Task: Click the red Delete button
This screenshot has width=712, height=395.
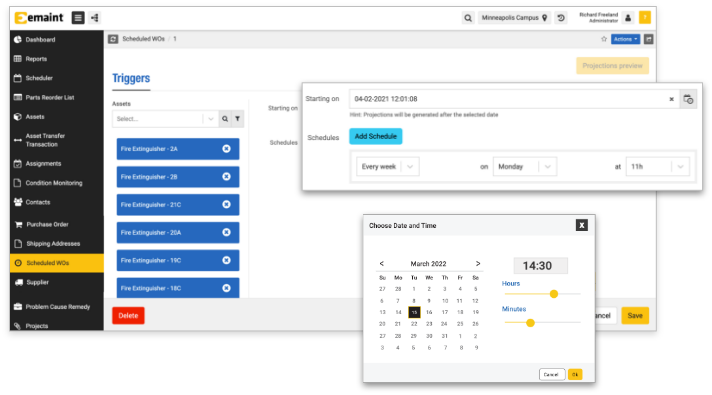Action: pos(128,316)
